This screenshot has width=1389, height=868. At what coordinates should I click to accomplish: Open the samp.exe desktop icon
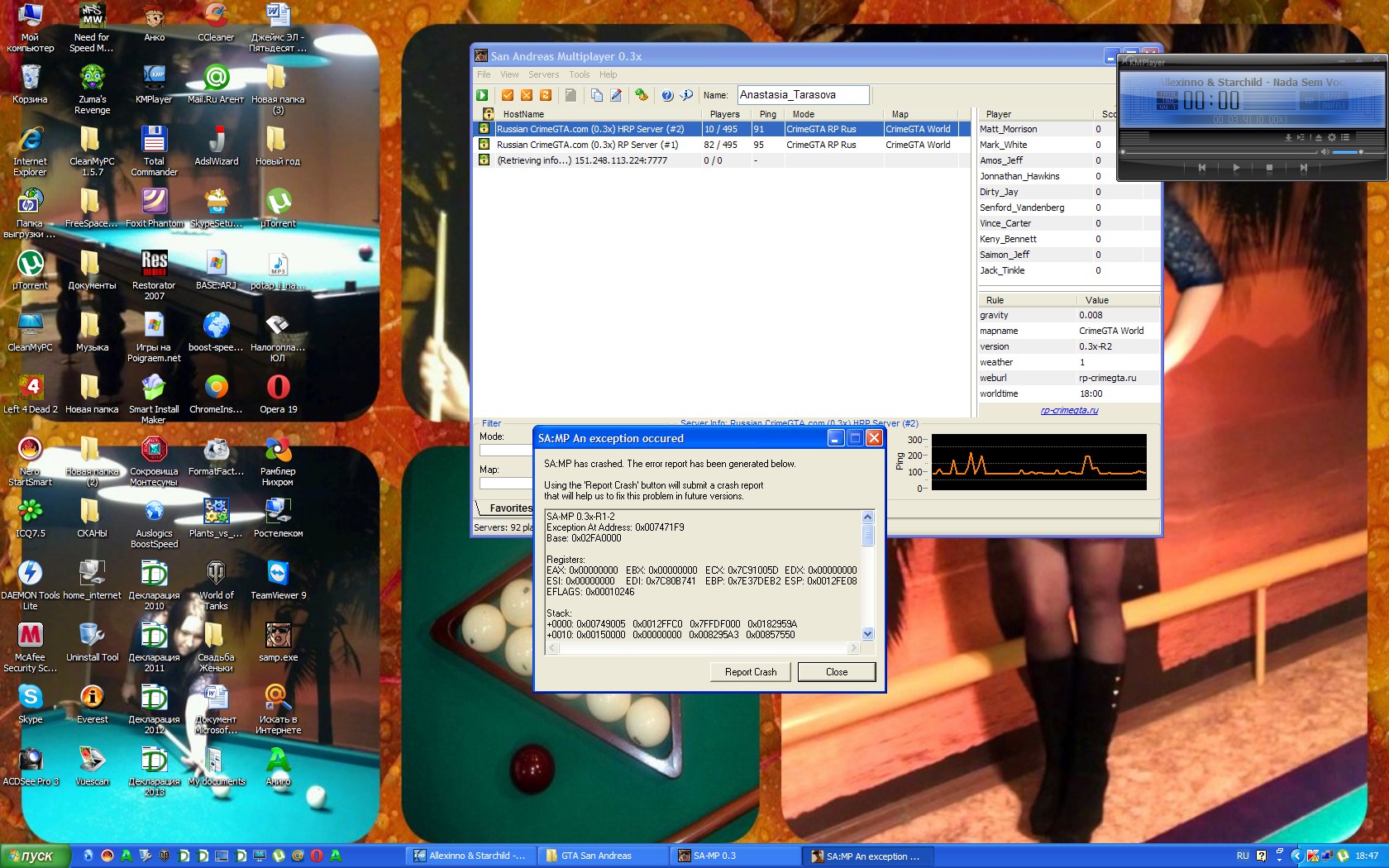pyautogui.click(x=278, y=641)
